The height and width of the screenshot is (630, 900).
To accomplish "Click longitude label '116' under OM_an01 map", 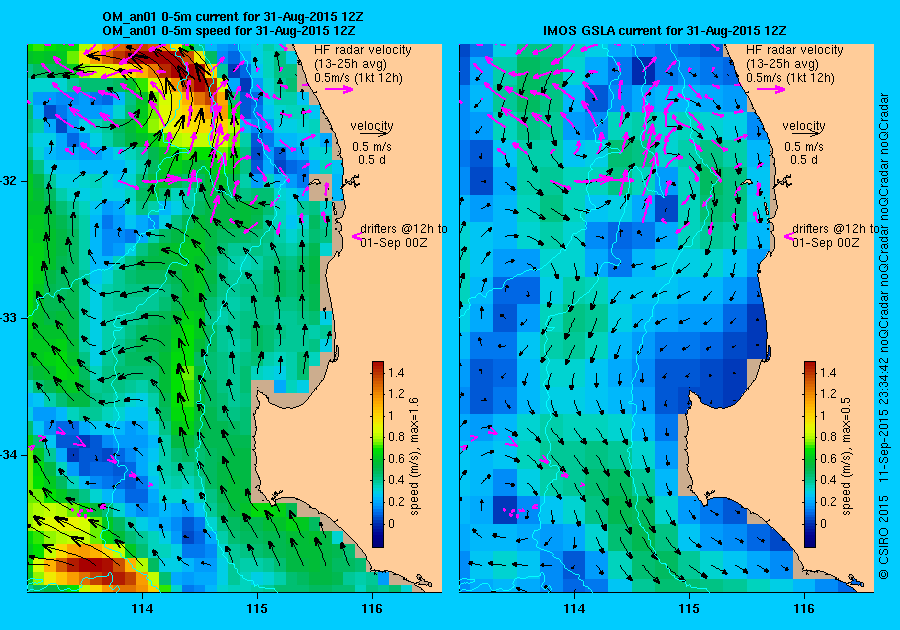I will (372, 609).
